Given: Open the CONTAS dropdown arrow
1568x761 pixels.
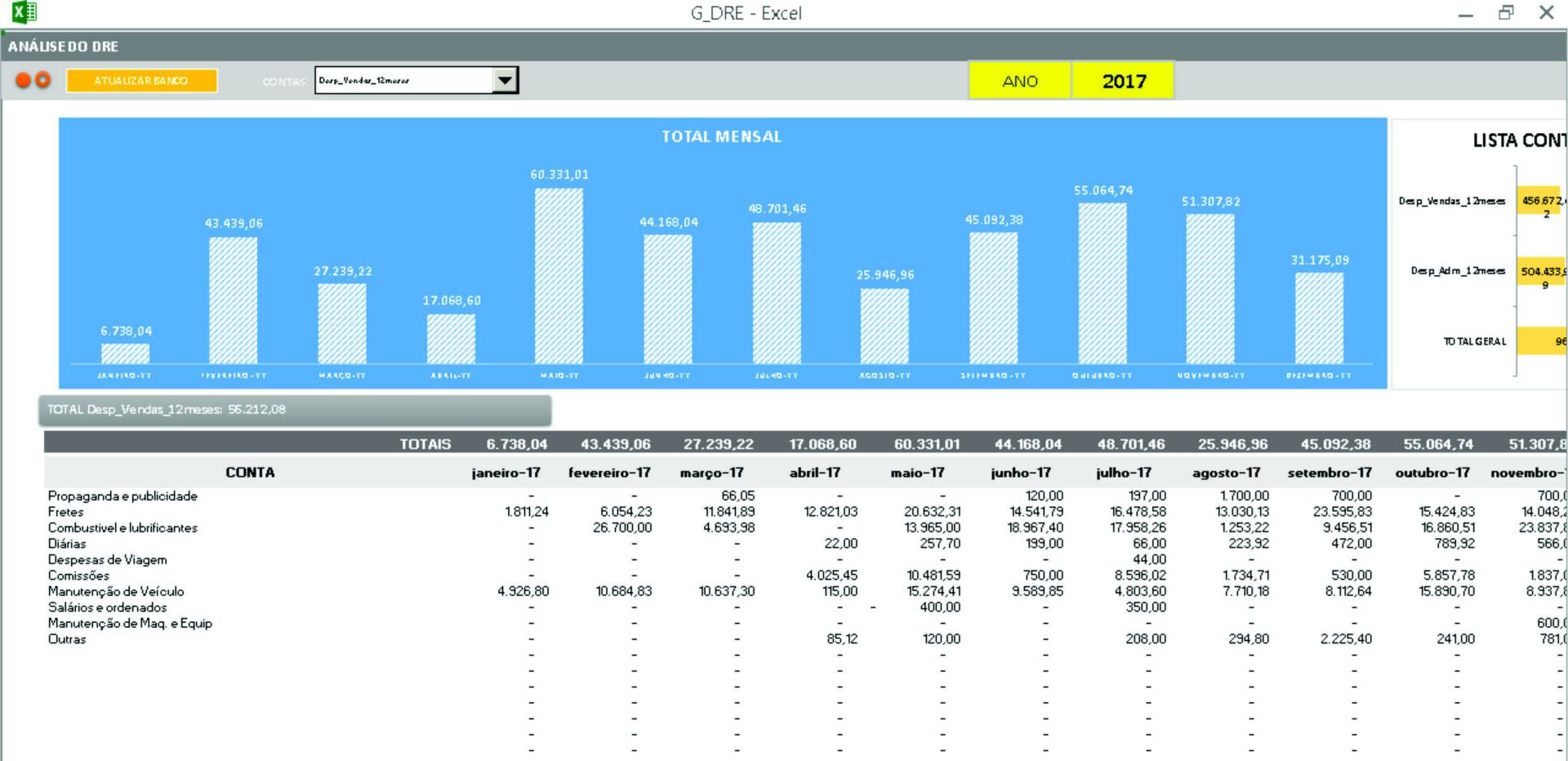Looking at the screenshot, I should click(506, 80).
